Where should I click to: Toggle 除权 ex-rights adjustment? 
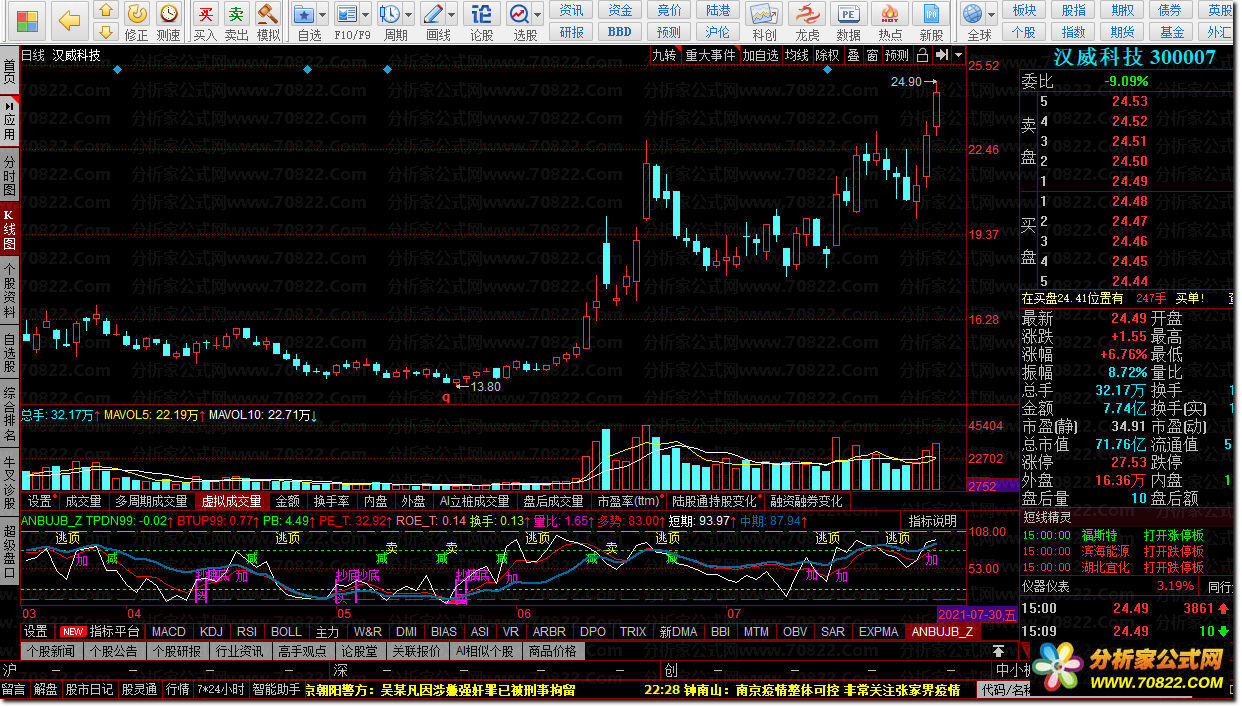coord(828,55)
